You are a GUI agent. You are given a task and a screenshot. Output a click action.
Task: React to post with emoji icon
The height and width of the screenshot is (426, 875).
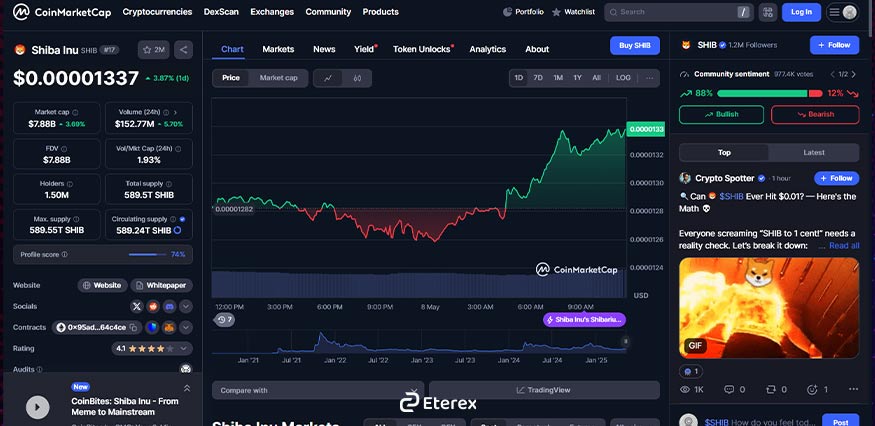[812, 389]
